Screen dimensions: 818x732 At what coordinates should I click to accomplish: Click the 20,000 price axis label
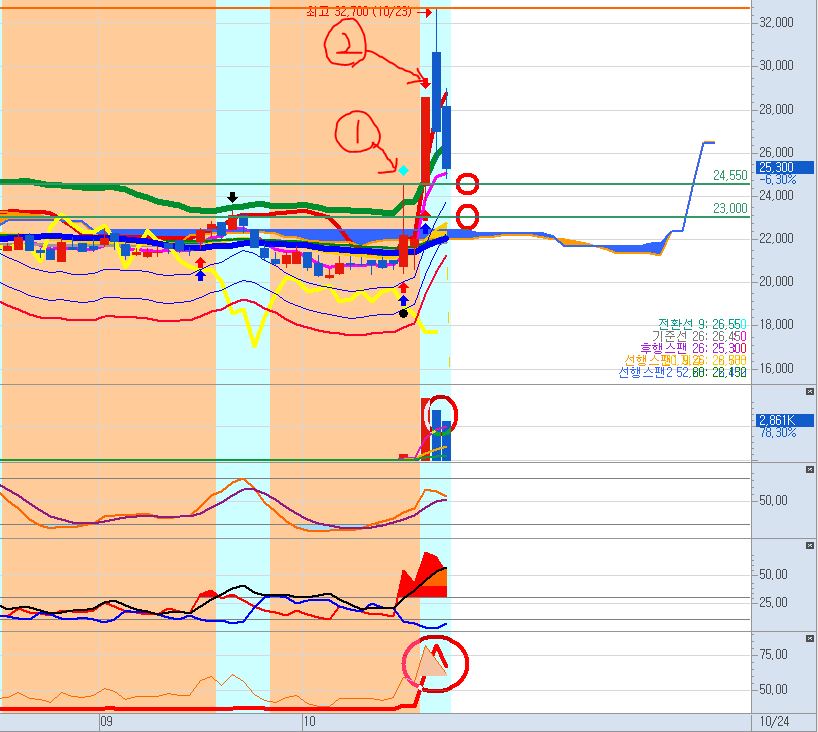click(x=776, y=282)
